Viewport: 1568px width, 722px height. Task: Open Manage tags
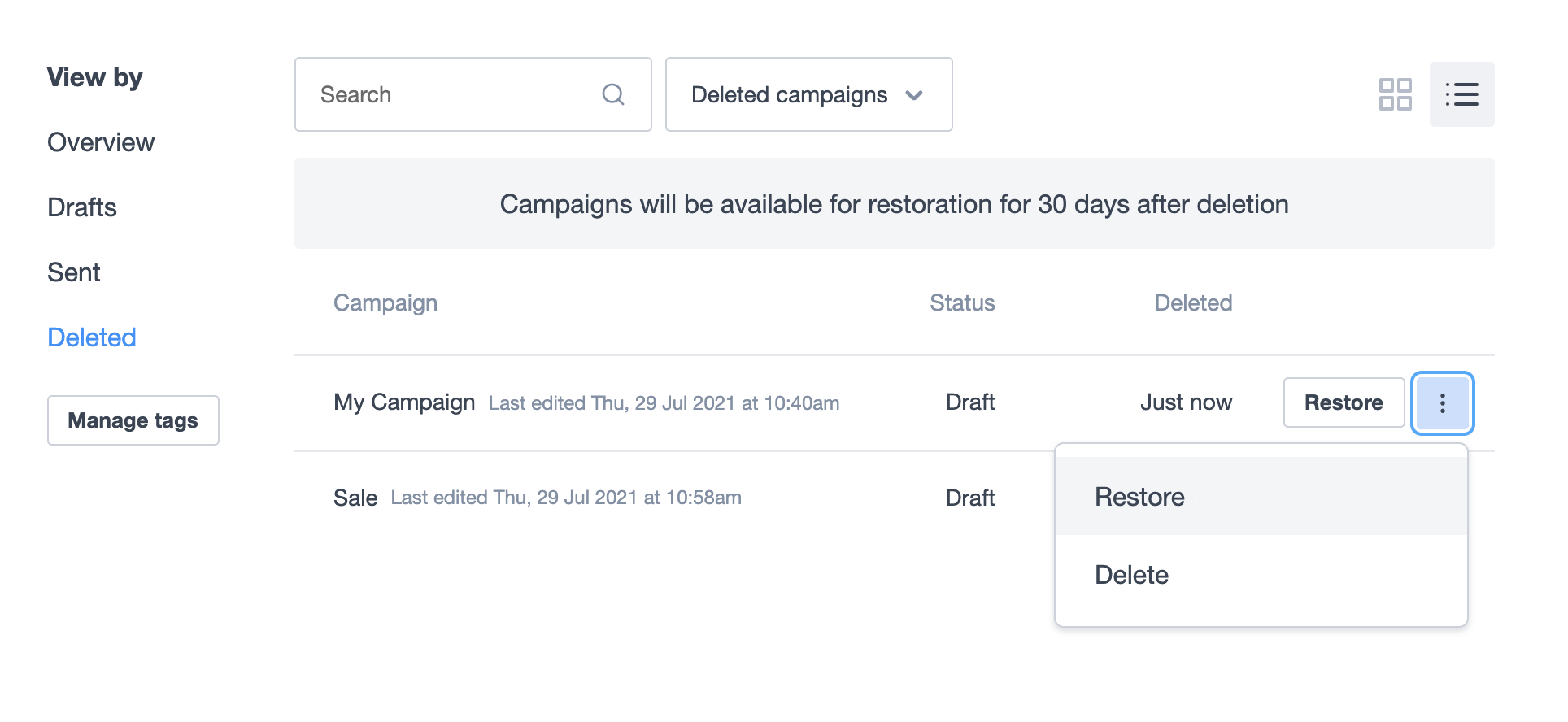coord(133,420)
